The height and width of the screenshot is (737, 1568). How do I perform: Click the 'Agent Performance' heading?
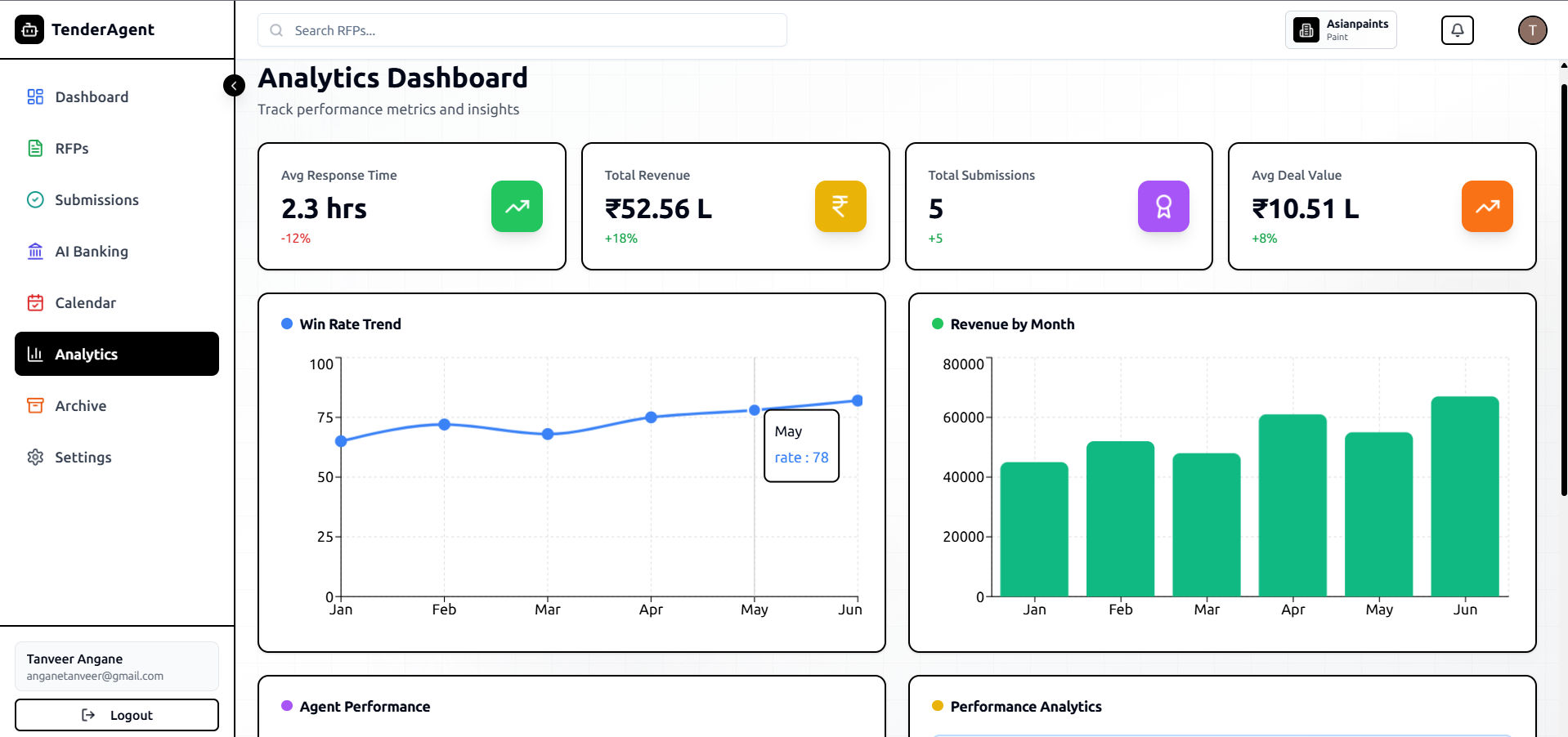(365, 707)
